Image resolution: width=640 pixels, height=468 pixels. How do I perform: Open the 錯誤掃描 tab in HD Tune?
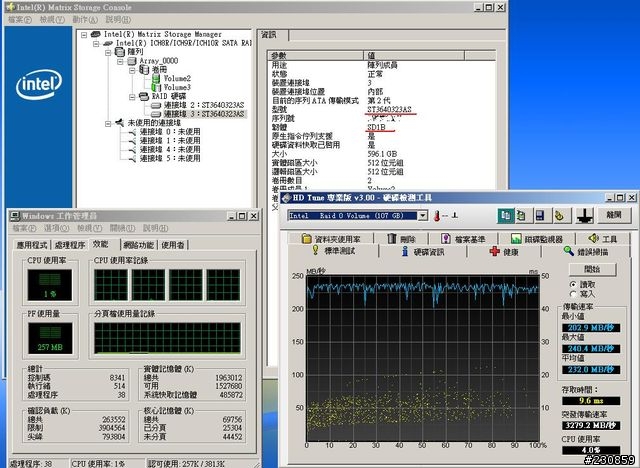click(587, 251)
